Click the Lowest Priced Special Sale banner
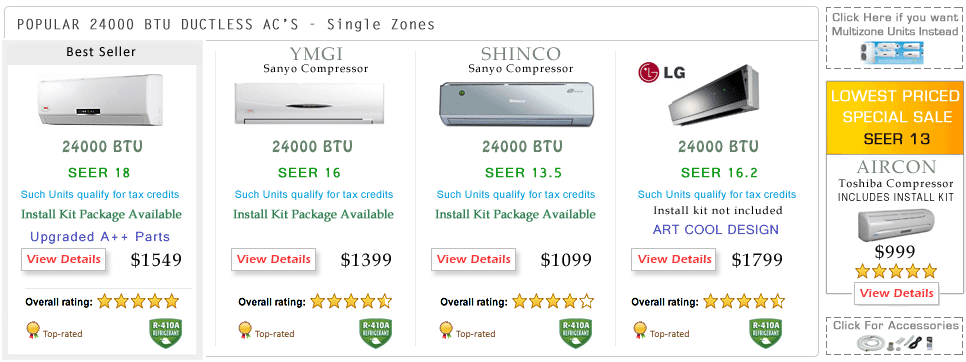 click(x=895, y=117)
